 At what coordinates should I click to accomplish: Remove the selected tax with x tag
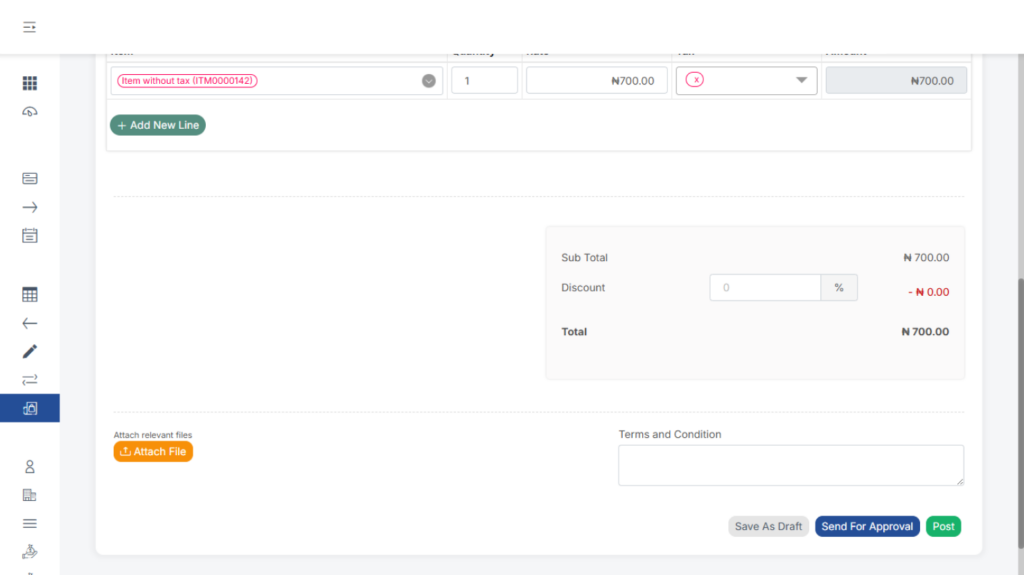click(696, 80)
